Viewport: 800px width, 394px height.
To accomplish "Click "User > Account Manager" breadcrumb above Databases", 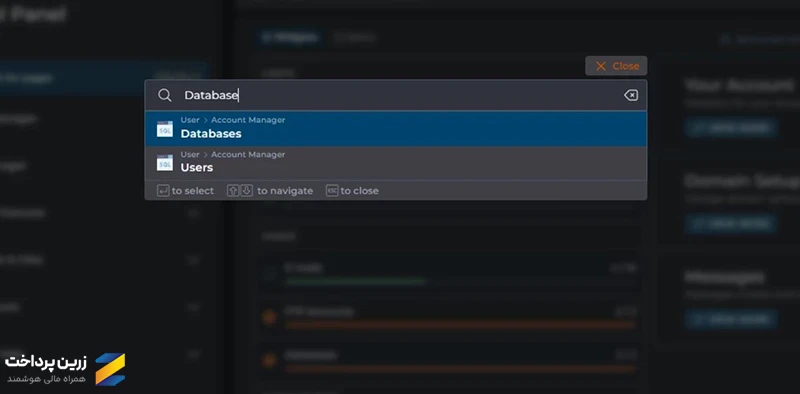I will coord(233,120).
